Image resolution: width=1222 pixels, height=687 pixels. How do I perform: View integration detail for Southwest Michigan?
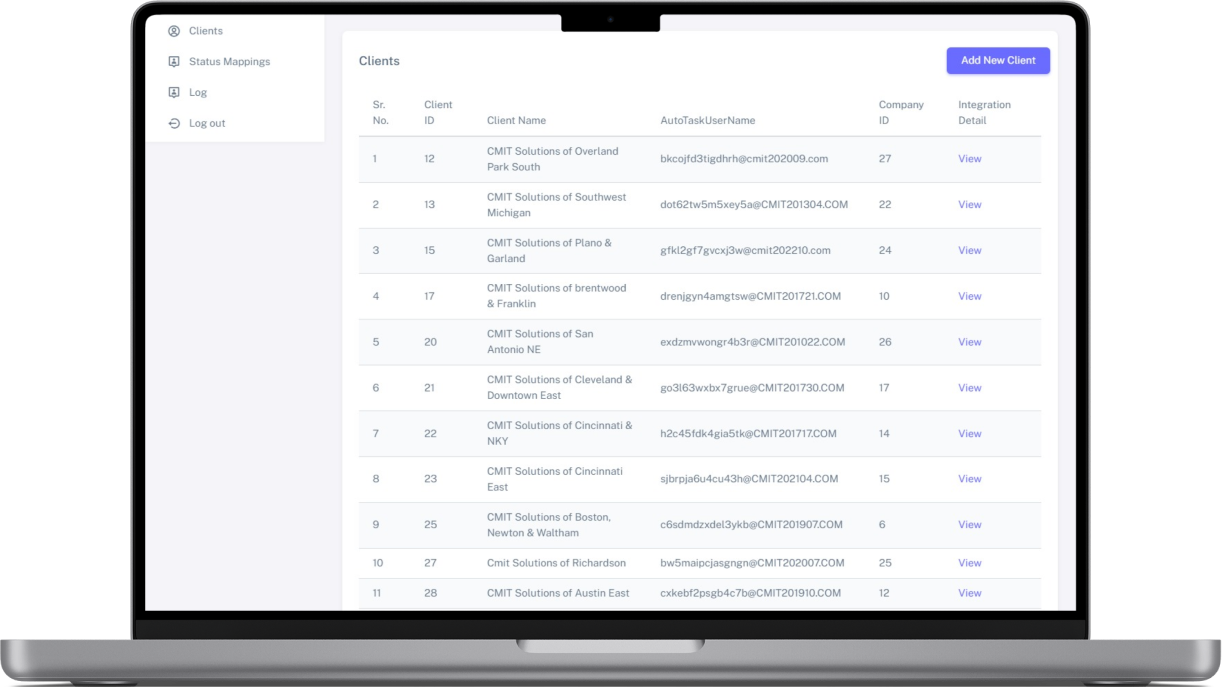(970, 205)
